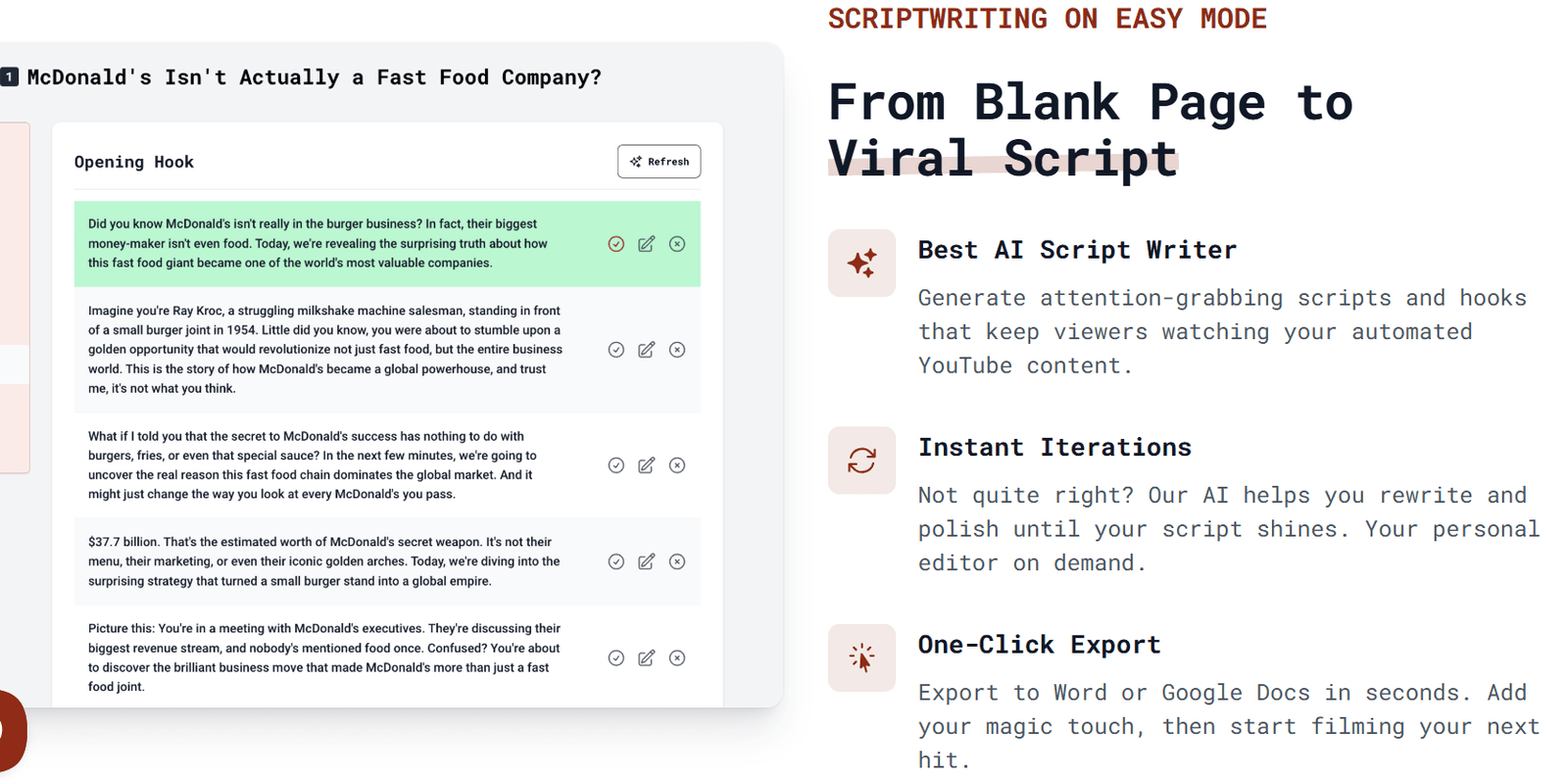Click the 'Generate attention-grabbing scripts' description

[x=1222, y=331]
